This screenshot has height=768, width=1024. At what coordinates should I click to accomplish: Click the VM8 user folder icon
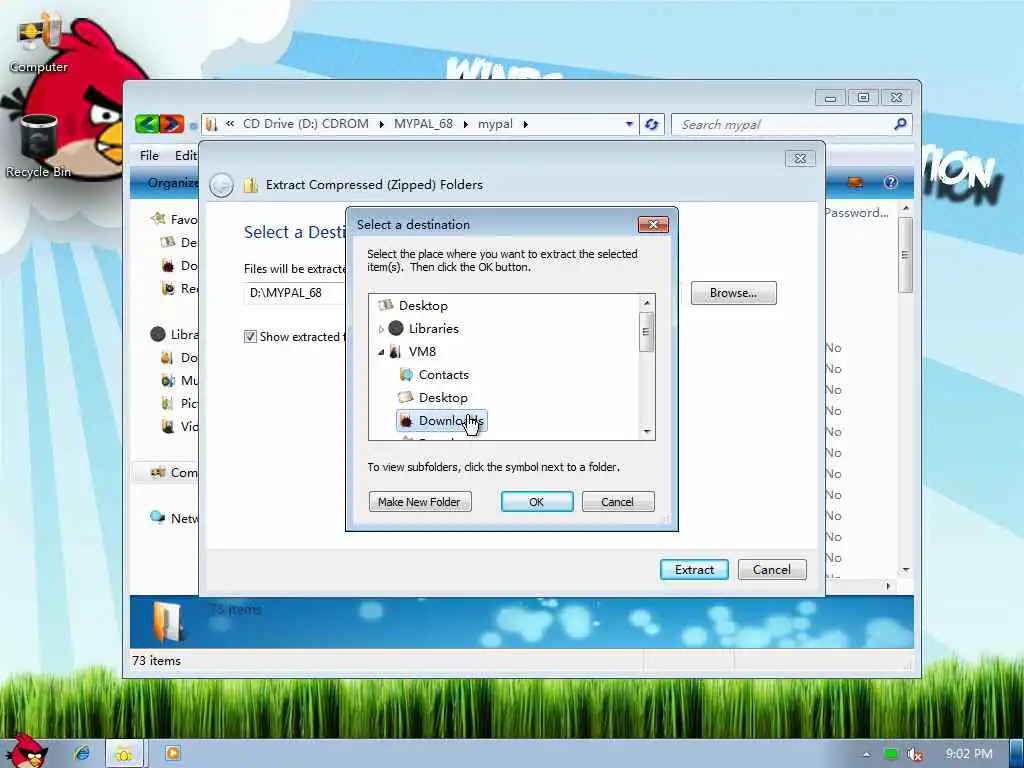pyautogui.click(x=394, y=351)
